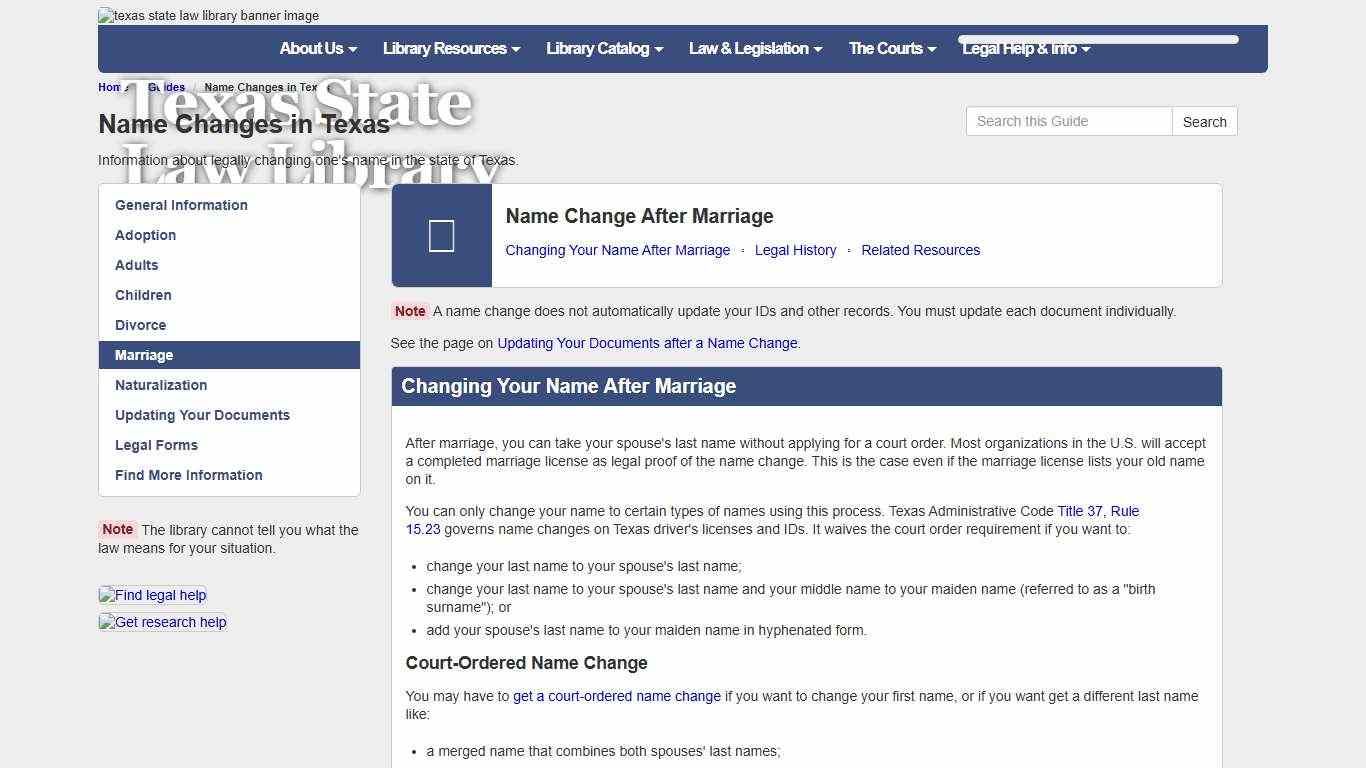1366x768 pixels.
Task: Select Library Catalog in the navigation bar
Action: tap(604, 48)
